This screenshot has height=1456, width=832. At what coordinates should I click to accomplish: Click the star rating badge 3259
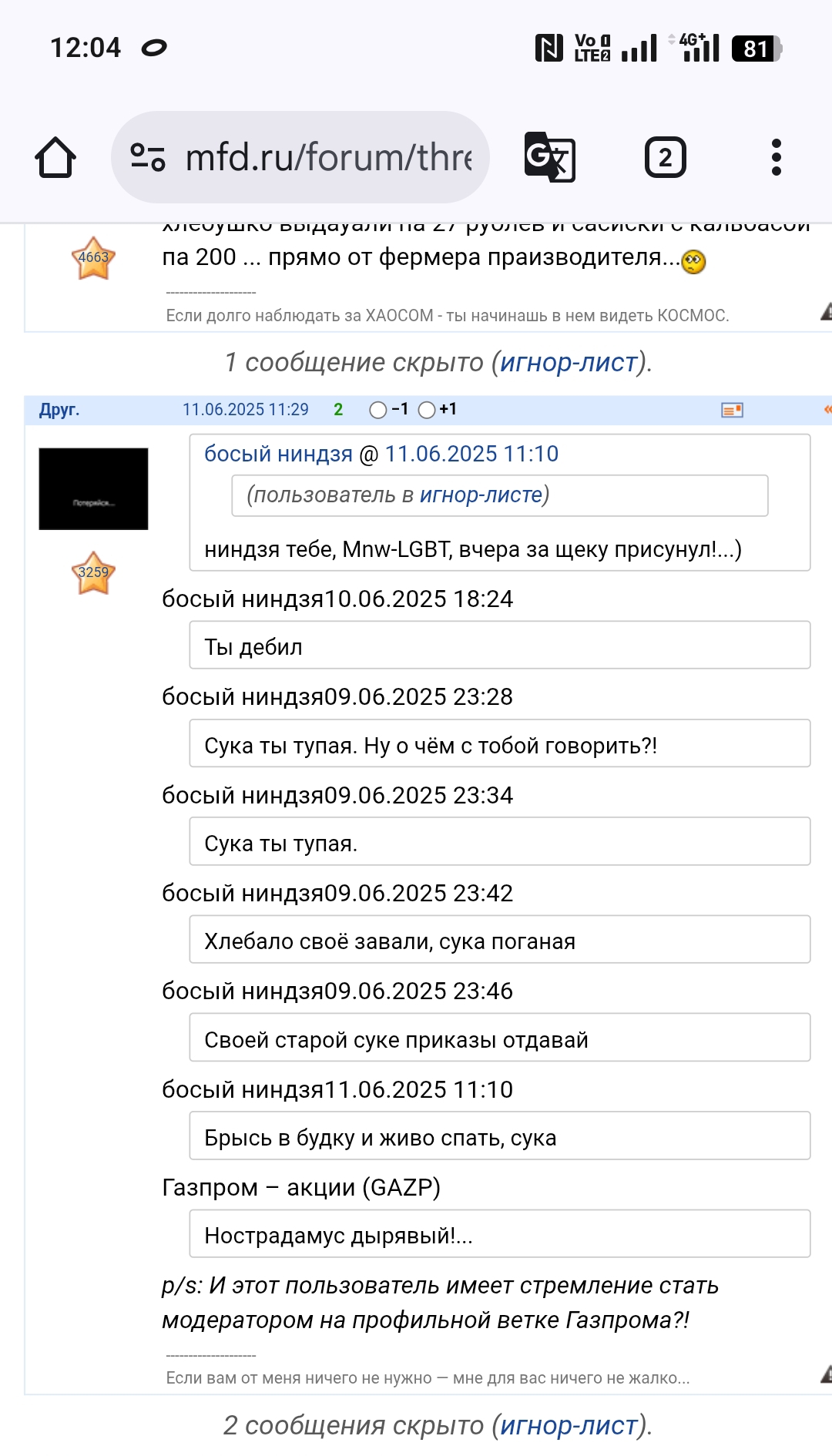pyautogui.click(x=93, y=573)
